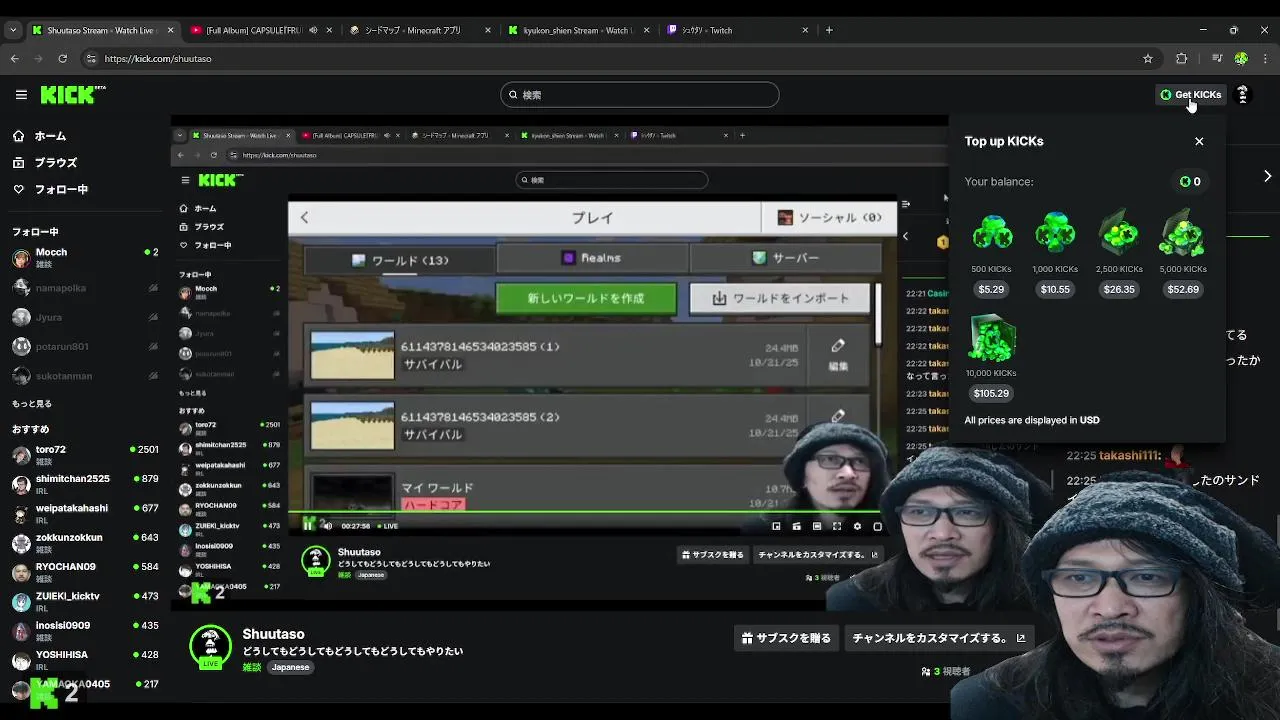Buy 500 KICKs for $5.29
This screenshot has width=1280, height=720.
coord(991,289)
